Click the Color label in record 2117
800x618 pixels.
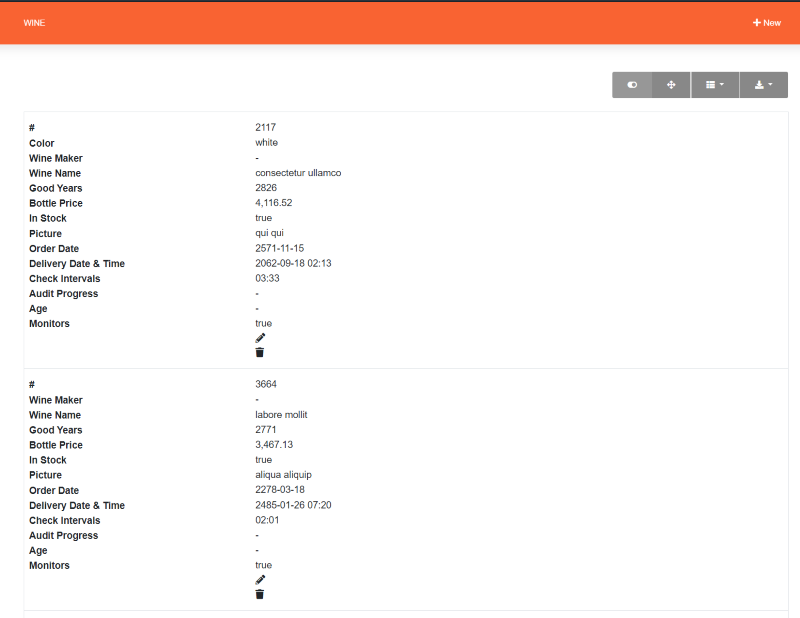coord(41,143)
